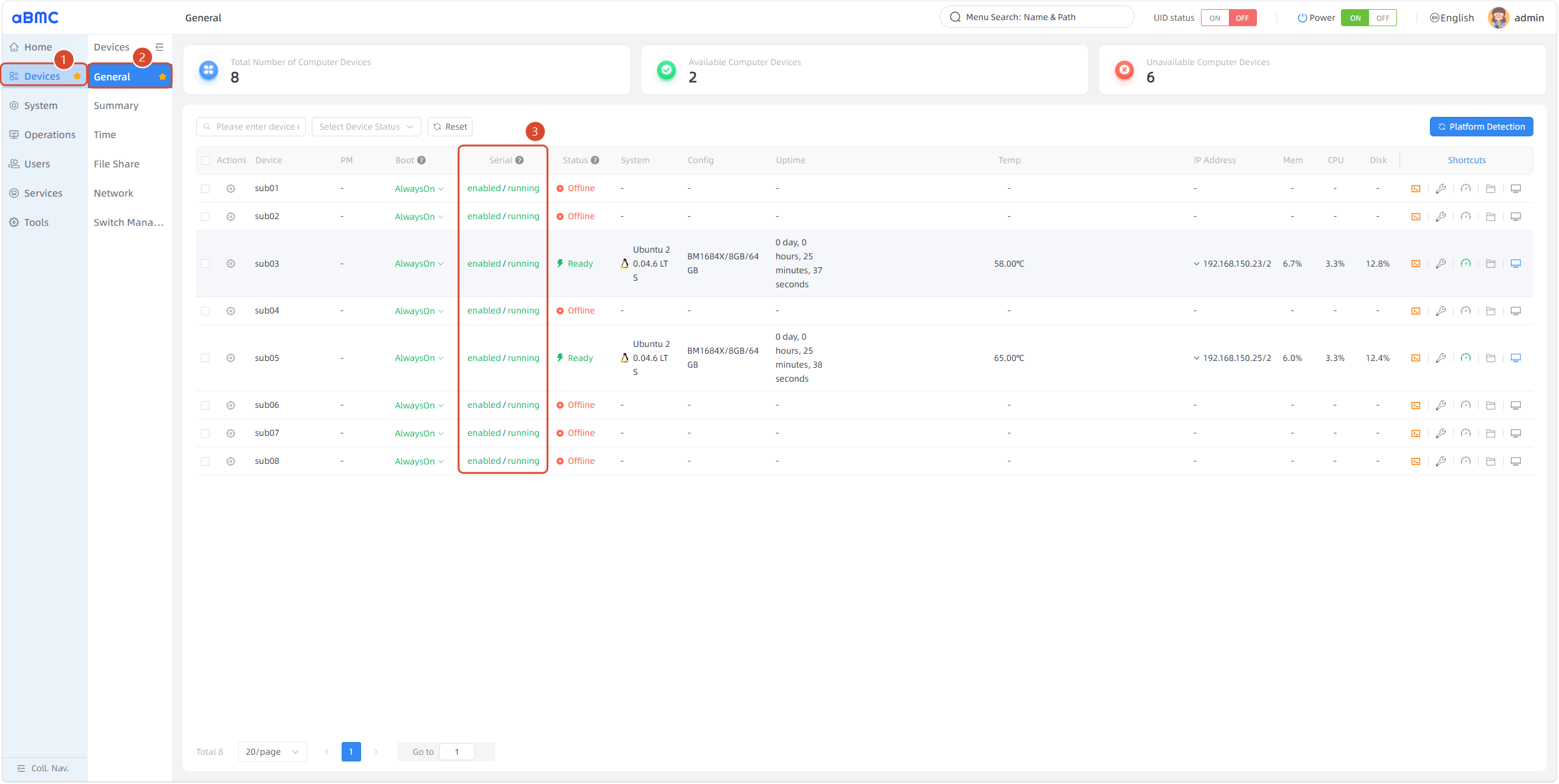
Task: Click the actions gear icon for sub06
Action: click(231, 405)
